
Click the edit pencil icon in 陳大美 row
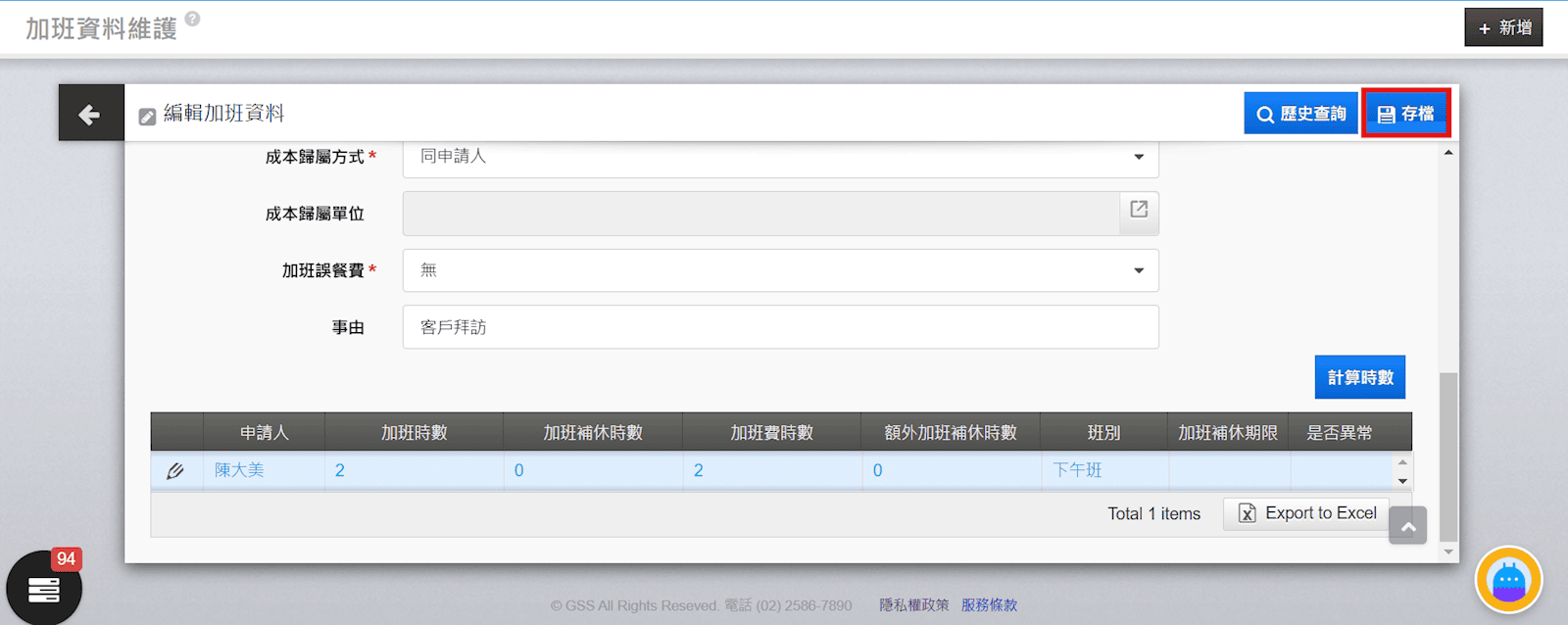click(175, 471)
